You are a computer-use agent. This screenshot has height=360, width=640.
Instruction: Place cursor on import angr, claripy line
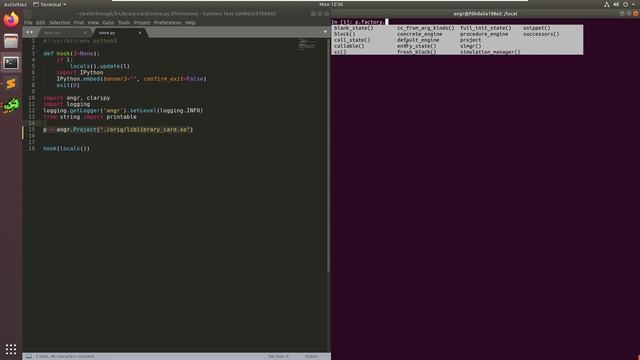(x=76, y=98)
